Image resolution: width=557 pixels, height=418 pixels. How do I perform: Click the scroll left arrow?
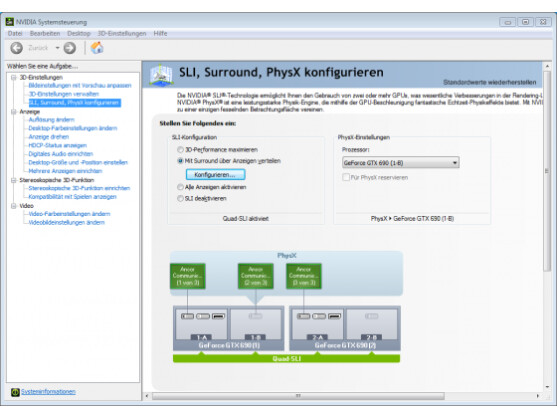click(147, 396)
